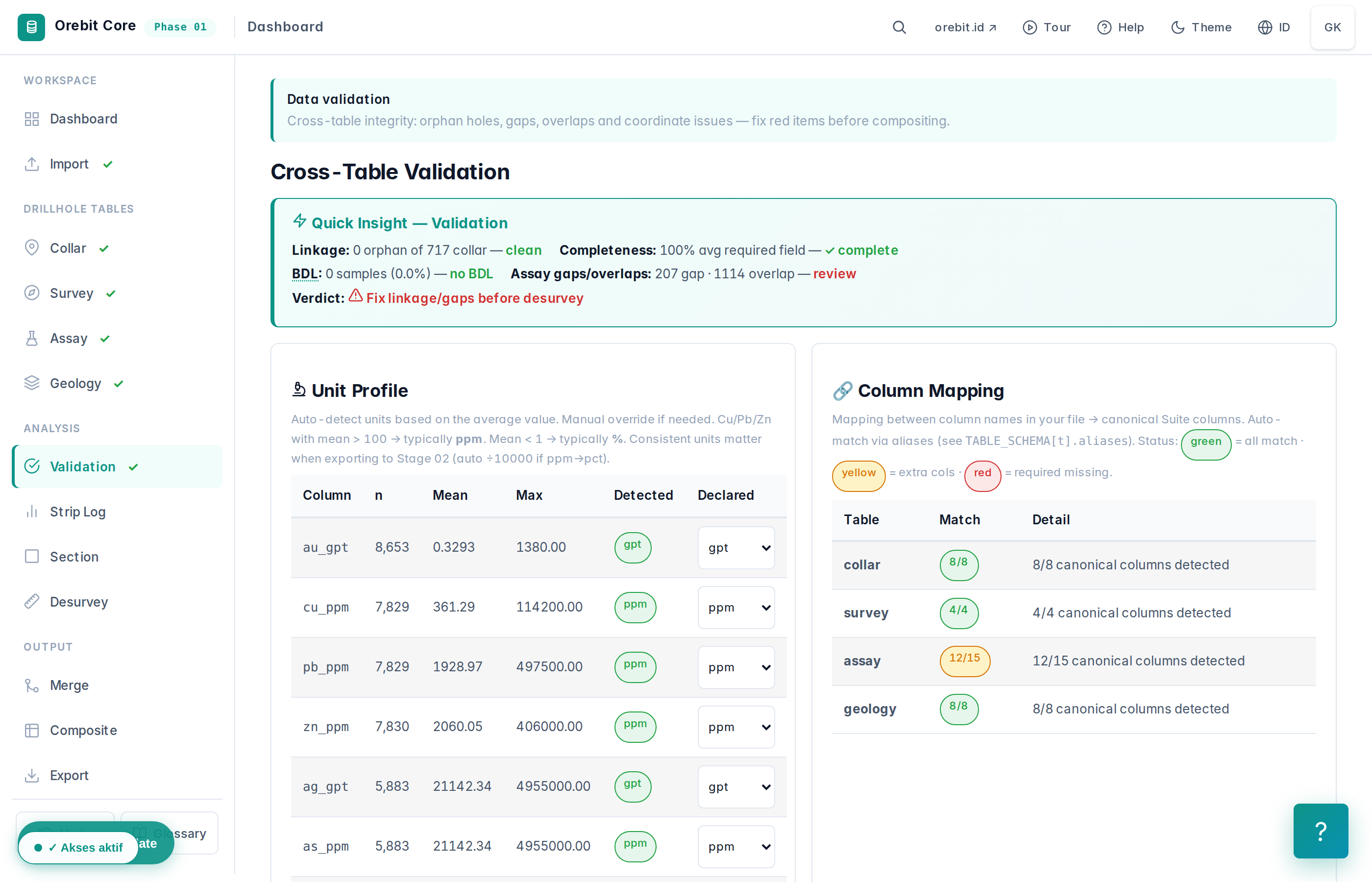Viewport: 1372px width, 882px height.
Task: Open the Merge output page
Action: point(117,686)
